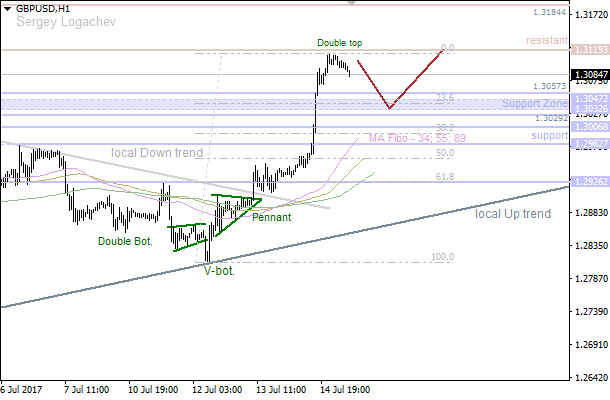
Task: Select the red V-shaped forecast line
Action: pyautogui.click(x=390, y=107)
